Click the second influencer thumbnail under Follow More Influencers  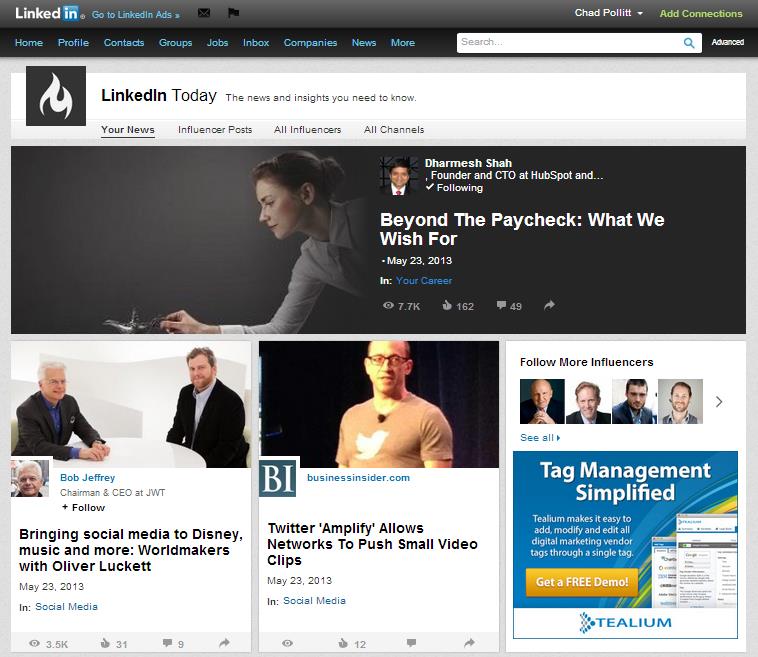588,401
